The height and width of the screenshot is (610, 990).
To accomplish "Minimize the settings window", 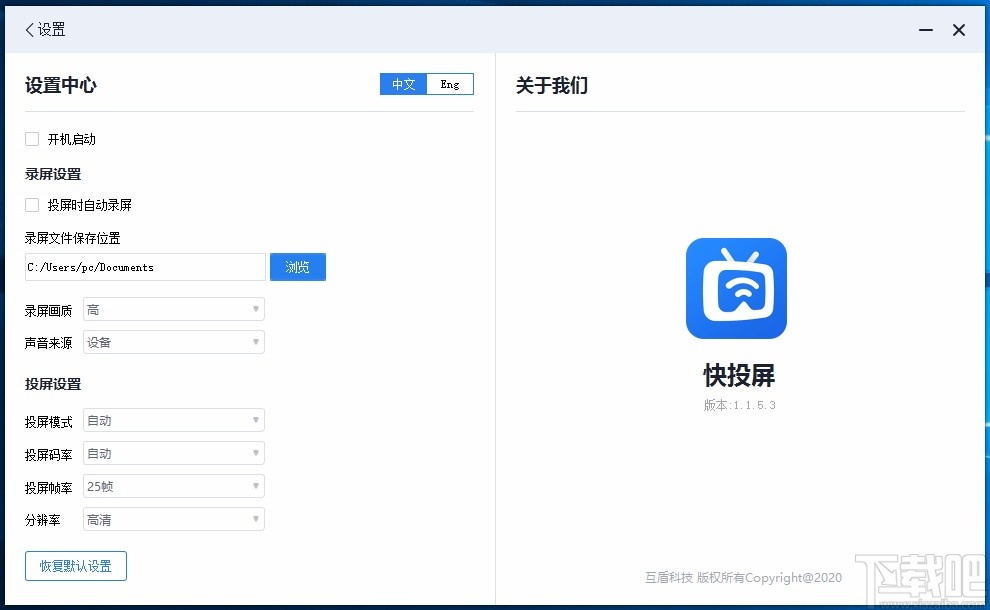I will [x=926, y=30].
